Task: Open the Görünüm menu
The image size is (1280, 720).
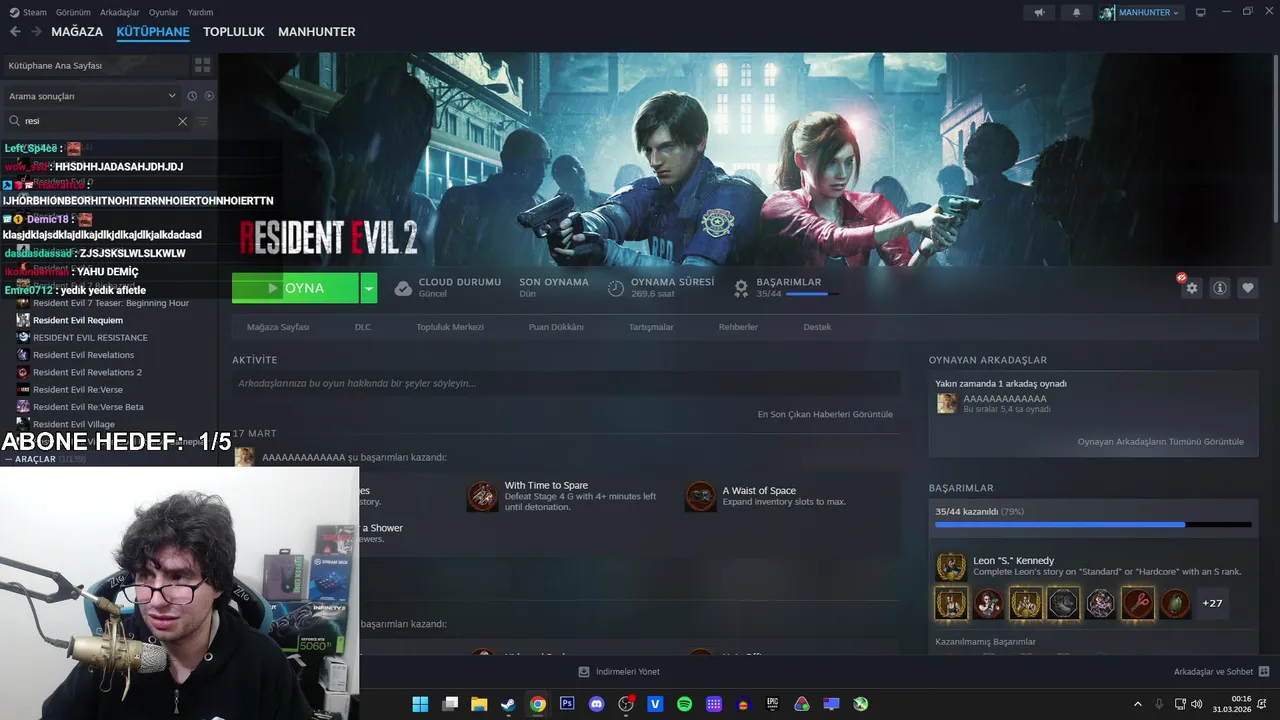Action: pos(73,12)
